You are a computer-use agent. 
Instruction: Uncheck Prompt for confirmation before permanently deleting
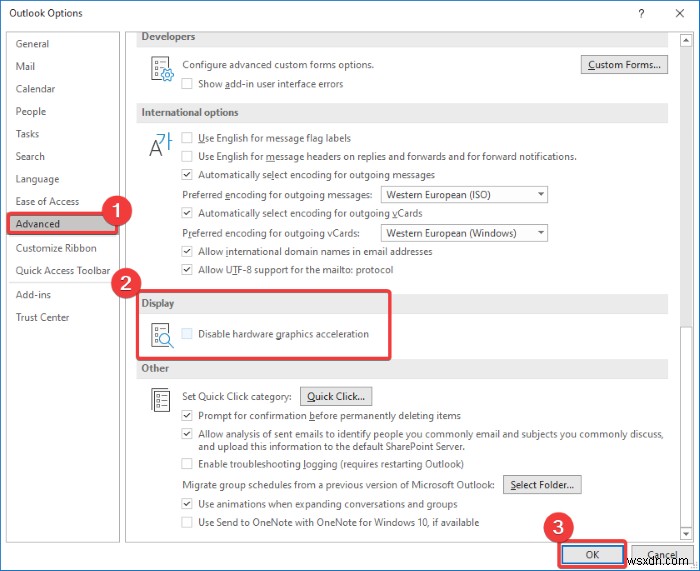coord(187,416)
